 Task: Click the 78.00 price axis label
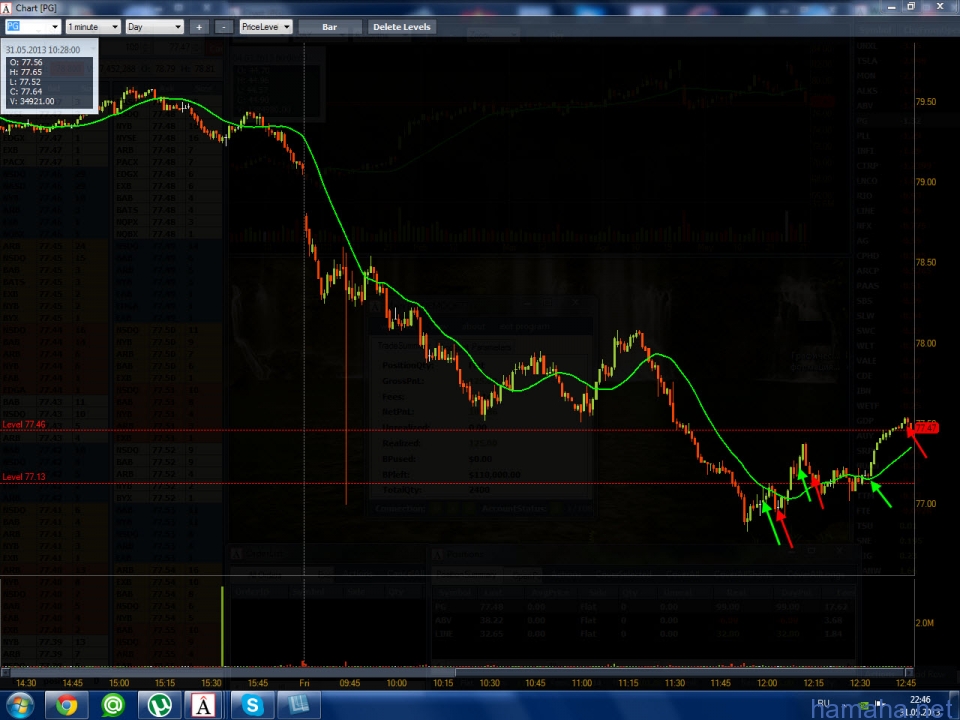(x=926, y=343)
